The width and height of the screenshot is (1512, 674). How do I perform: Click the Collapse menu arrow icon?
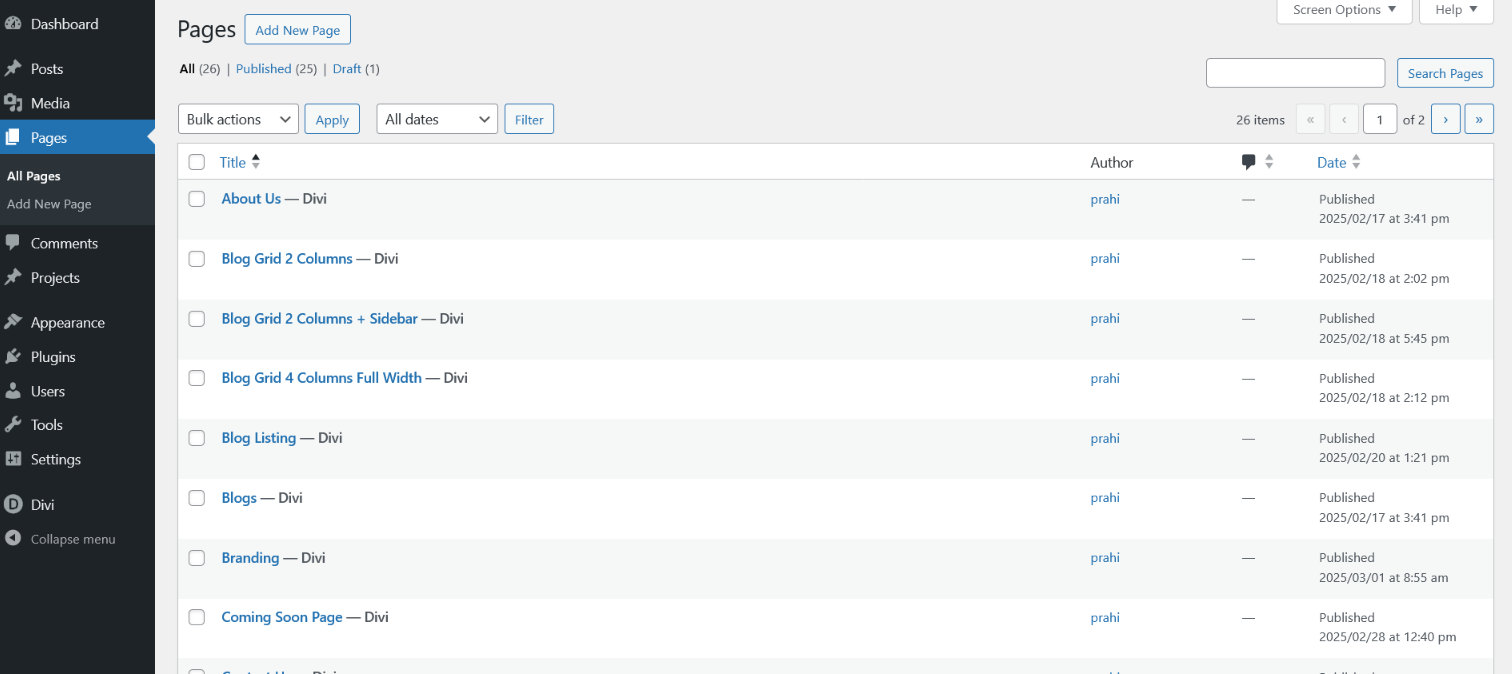pyautogui.click(x=13, y=538)
